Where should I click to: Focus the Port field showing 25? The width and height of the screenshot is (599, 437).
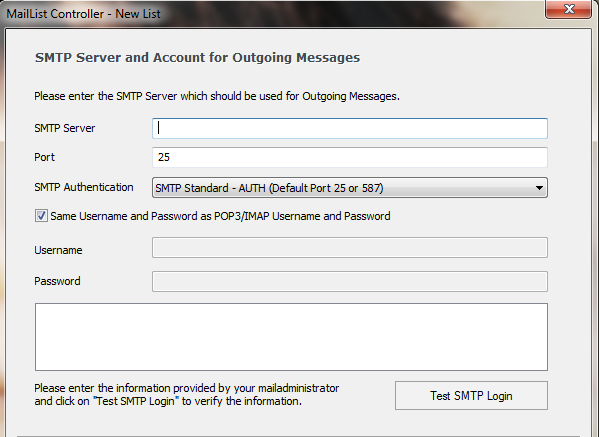pyautogui.click(x=350, y=157)
